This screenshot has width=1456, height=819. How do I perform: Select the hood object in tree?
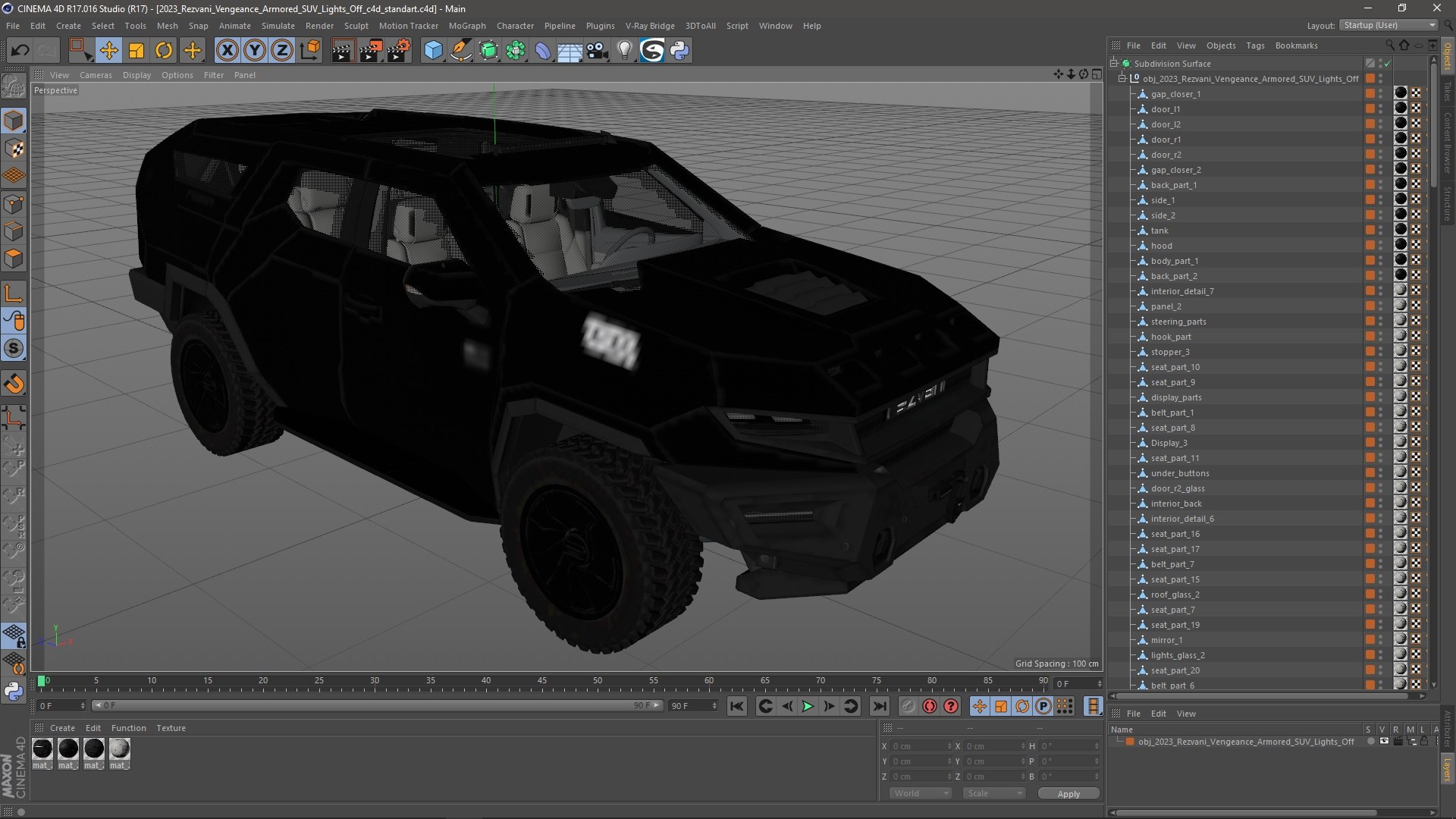[1161, 246]
